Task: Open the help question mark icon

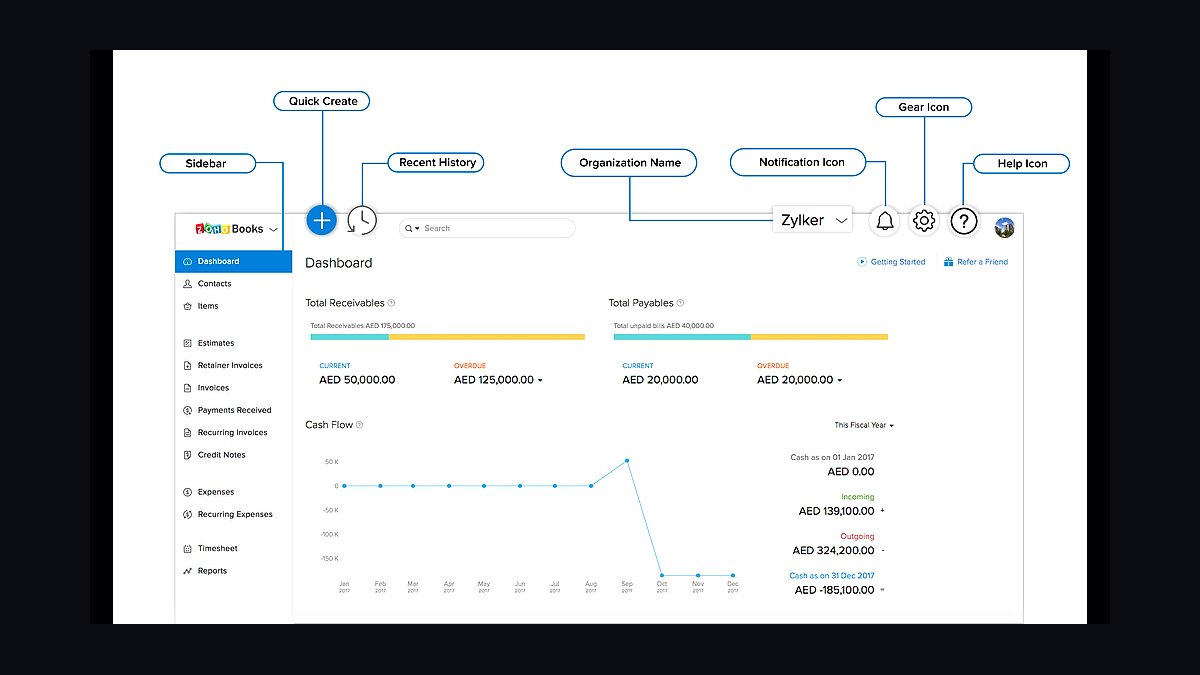Action: point(963,221)
